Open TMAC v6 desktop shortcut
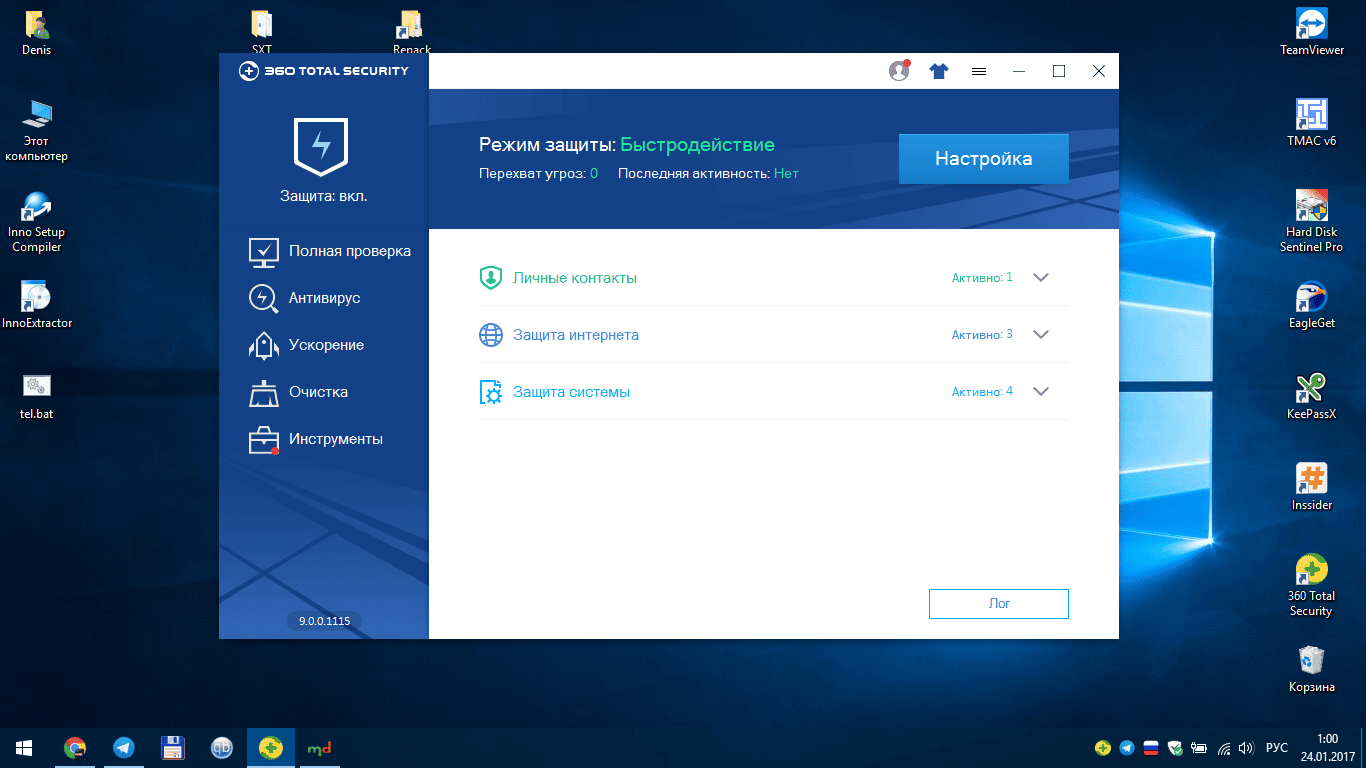This screenshot has height=768, width=1366. [1311, 123]
